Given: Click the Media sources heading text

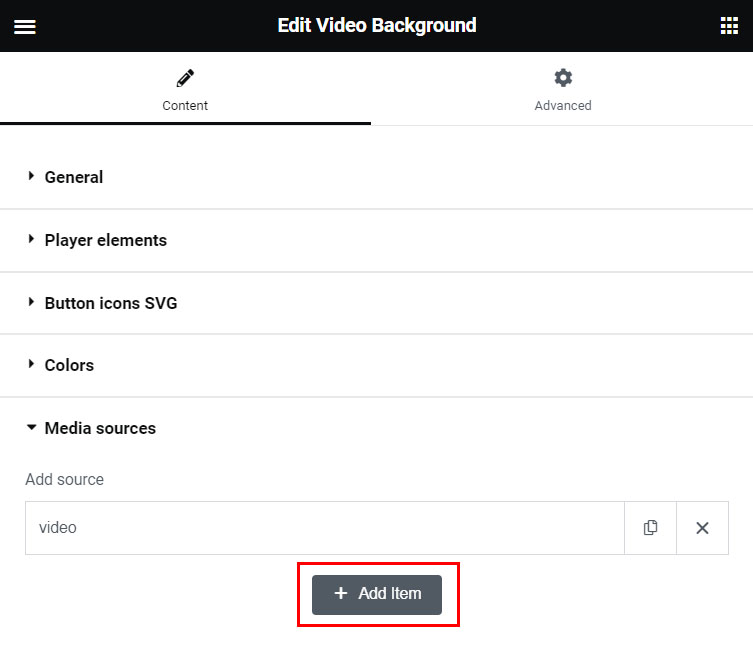Looking at the screenshot, I should pyautogui.click(x=100, y=428).
